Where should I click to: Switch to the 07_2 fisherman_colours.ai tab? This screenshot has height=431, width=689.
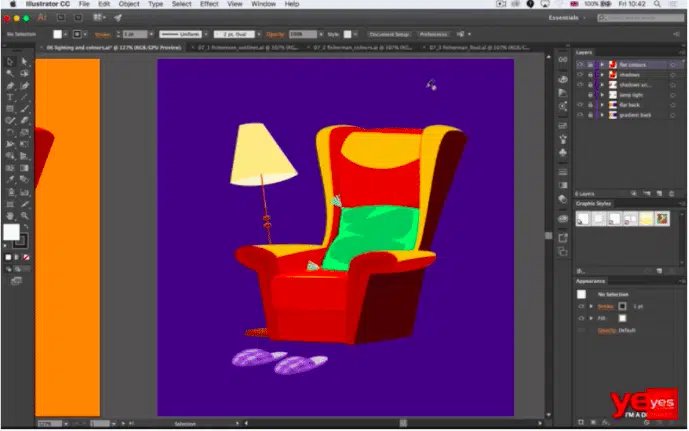coord(363,47)
